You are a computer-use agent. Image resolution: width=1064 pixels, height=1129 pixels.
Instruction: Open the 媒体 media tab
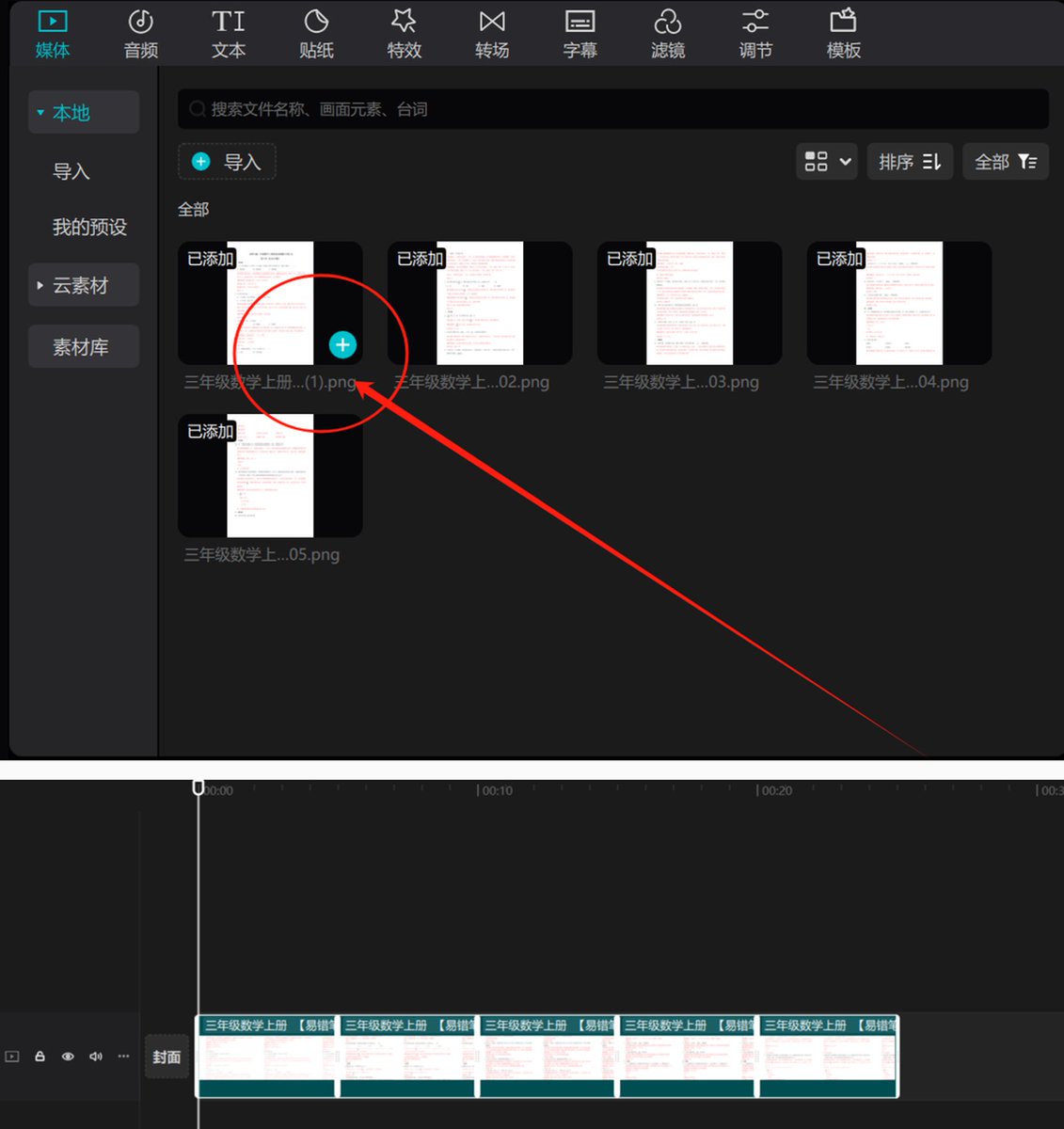pos(53,35)
